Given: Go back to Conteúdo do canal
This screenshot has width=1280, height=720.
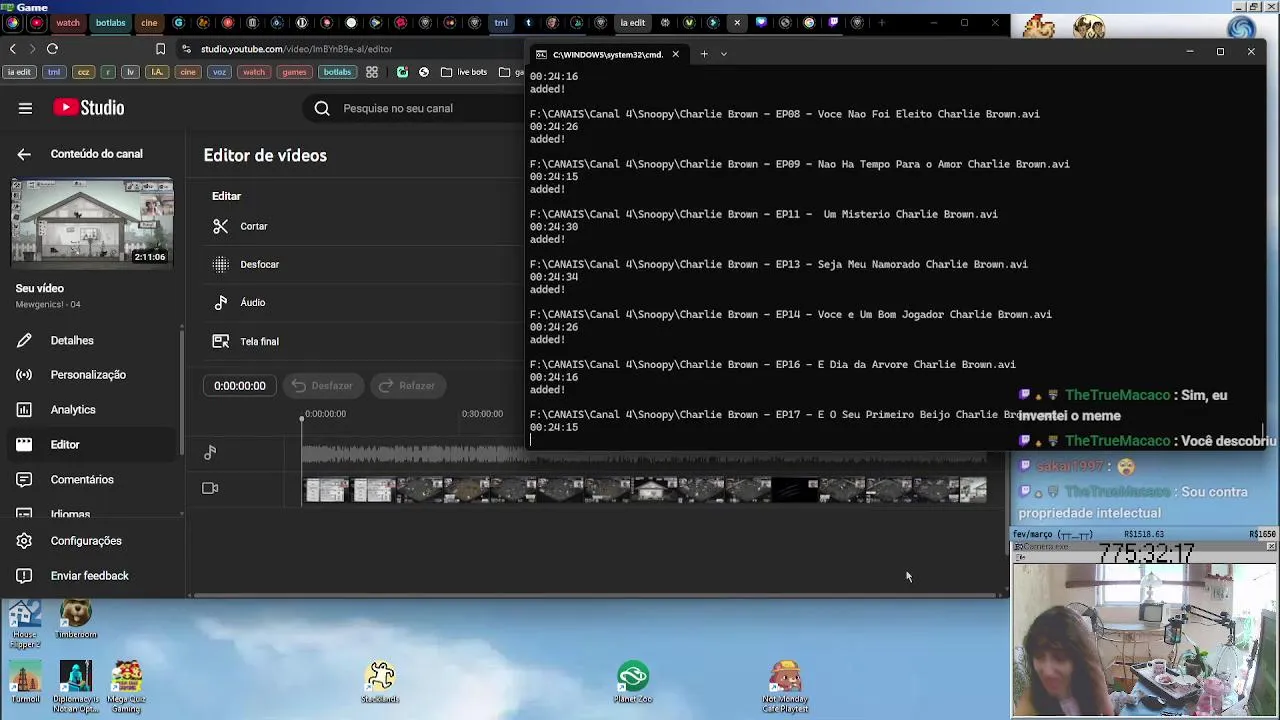Looking at the screenshot, I should (24, 154).
